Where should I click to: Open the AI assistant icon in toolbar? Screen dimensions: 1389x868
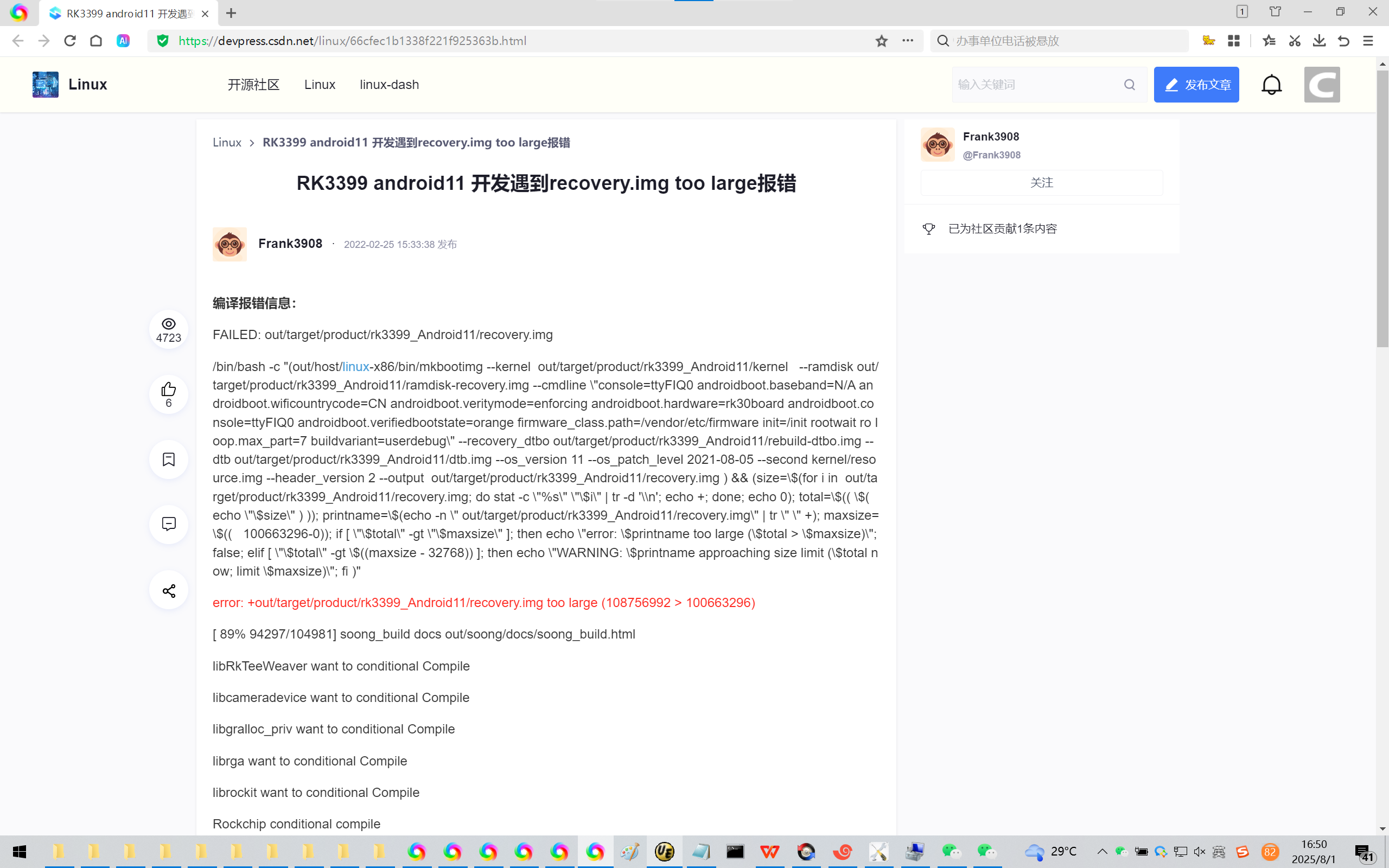123,41
